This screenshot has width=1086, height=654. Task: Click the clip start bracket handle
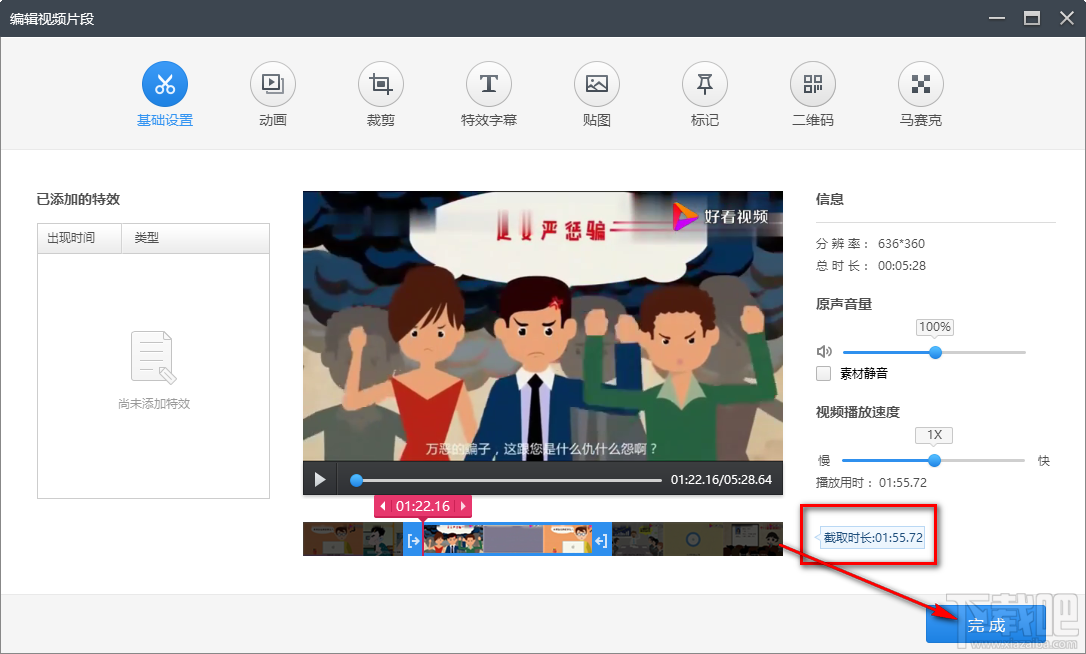click(413, 540)
